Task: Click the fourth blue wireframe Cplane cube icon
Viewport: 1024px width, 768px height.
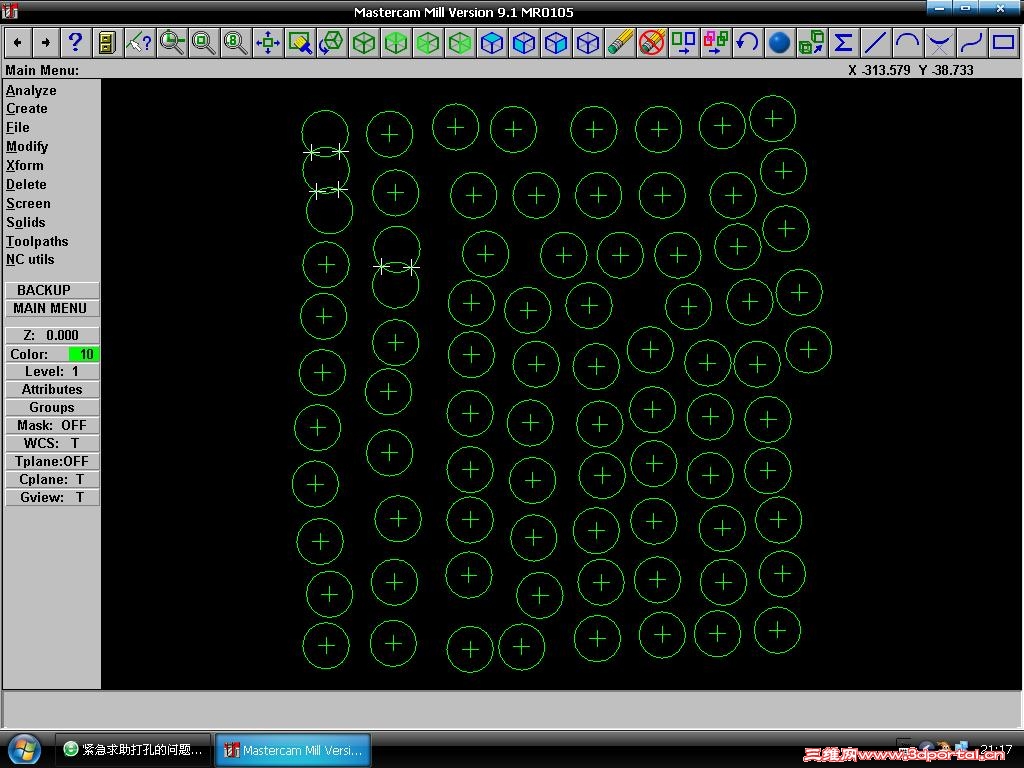Action: tap(587, 43)
